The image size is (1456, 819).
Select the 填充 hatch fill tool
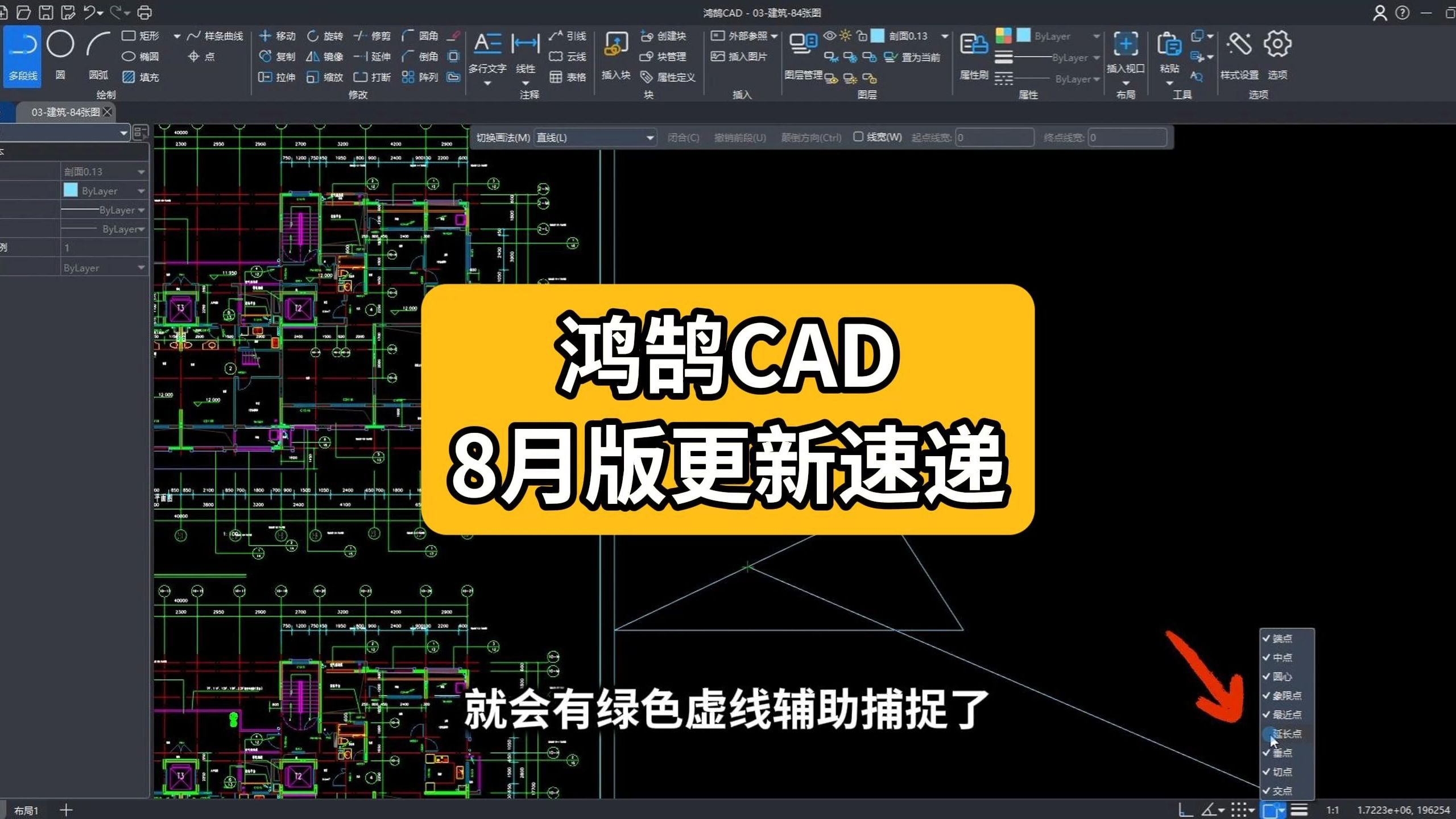click(141, 77)
